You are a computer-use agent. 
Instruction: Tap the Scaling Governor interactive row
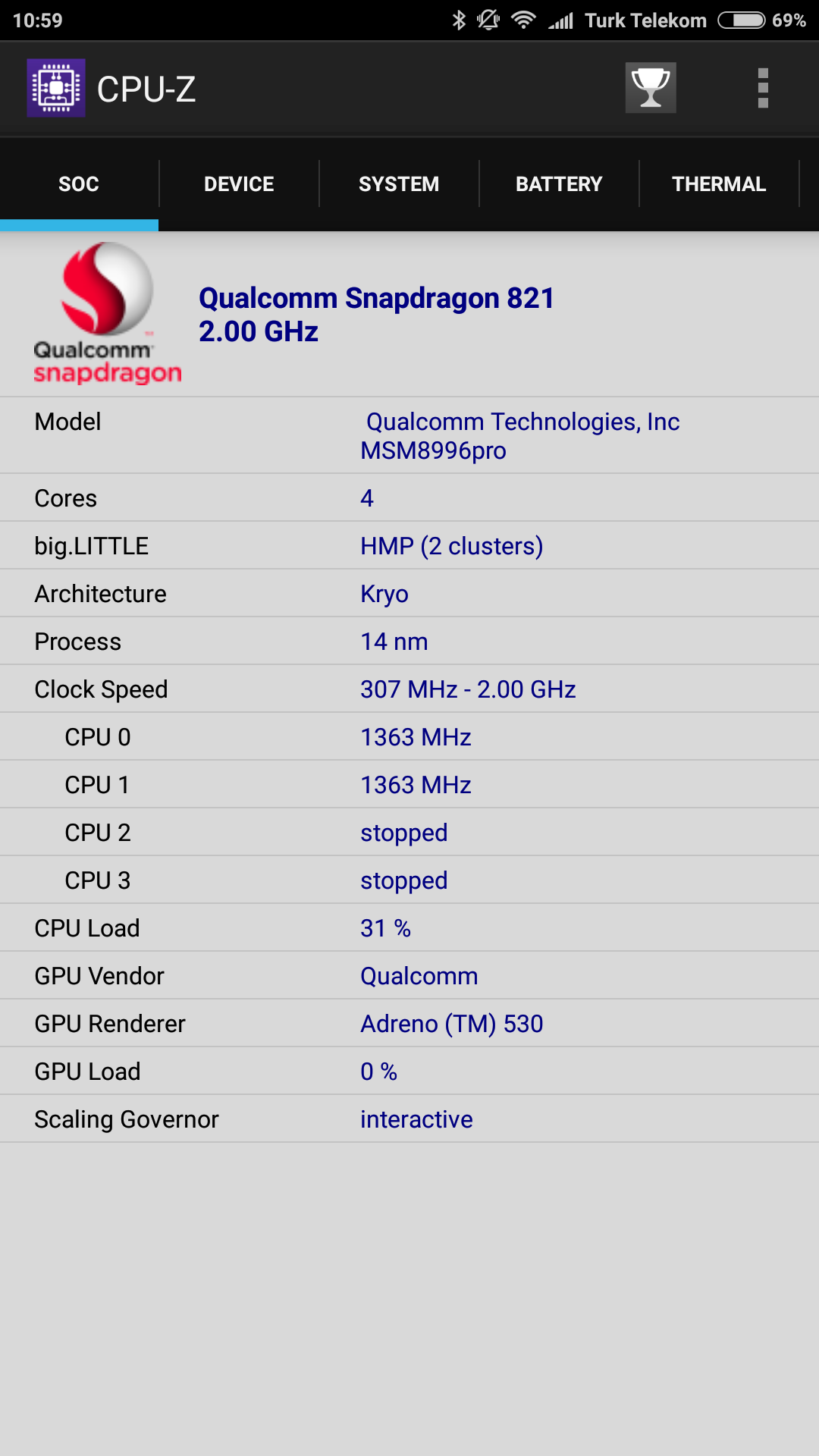pyautogui.click(x=409, y=1119)
